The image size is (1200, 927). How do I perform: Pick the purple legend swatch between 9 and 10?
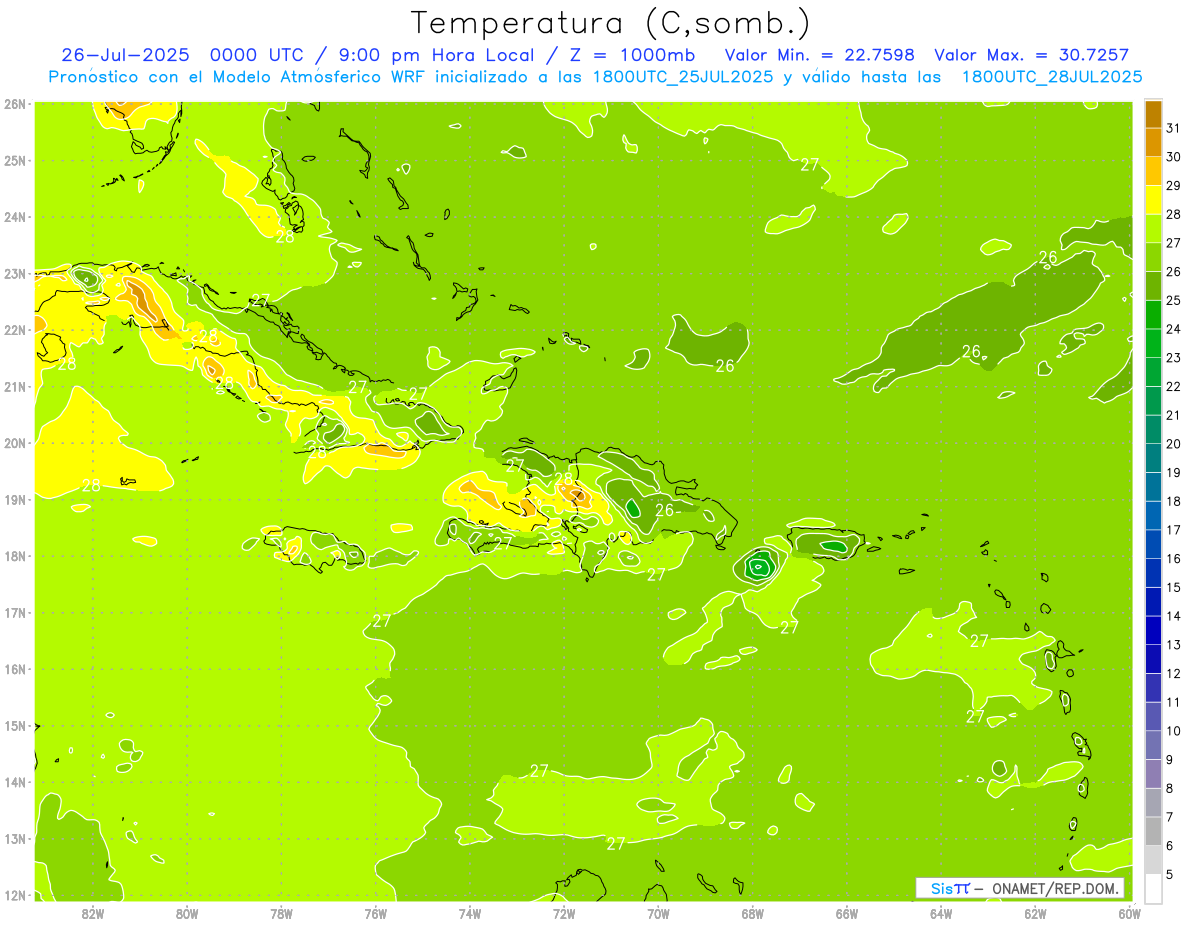click(1153, 744)
